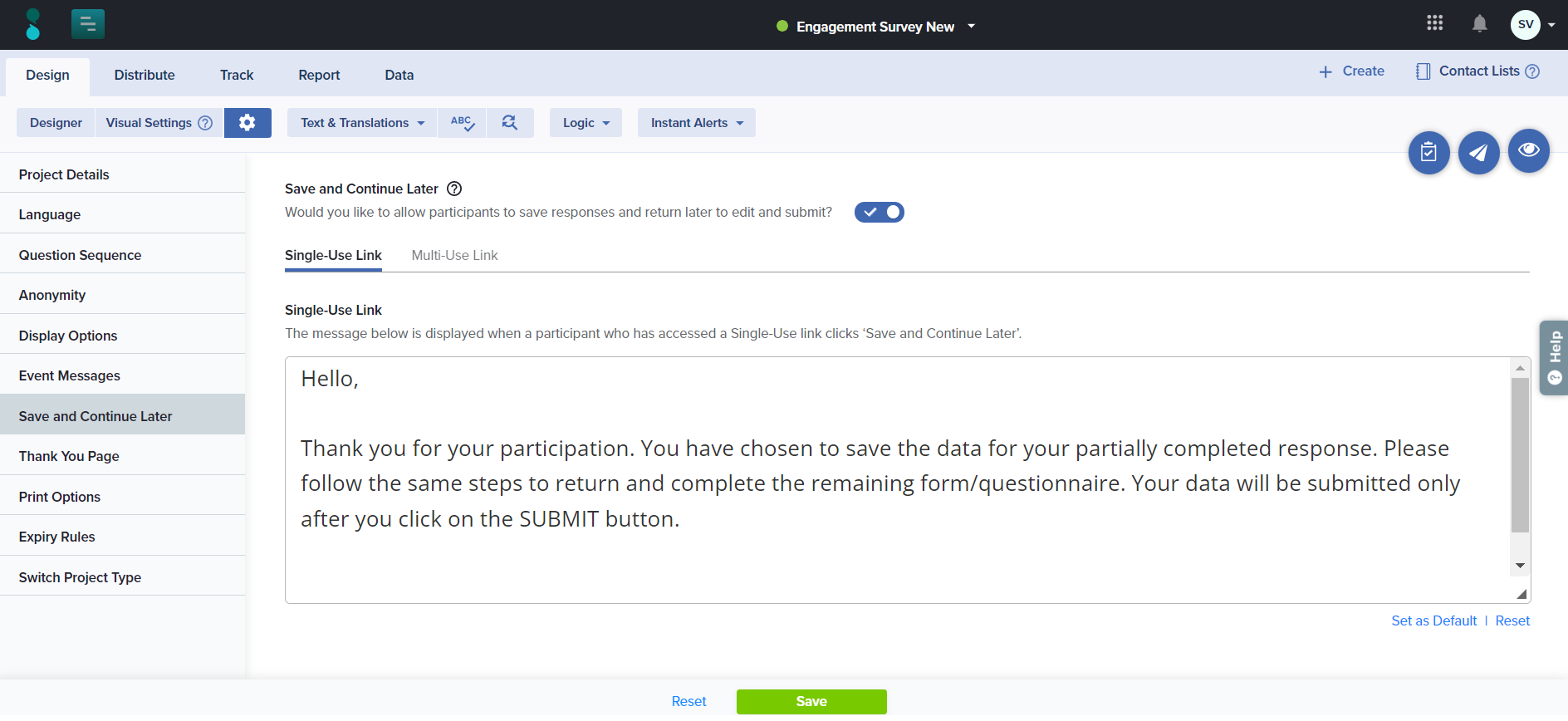Click the settings gear icon
This screenshot has width=1568, height=721.
tap(247, 123)
